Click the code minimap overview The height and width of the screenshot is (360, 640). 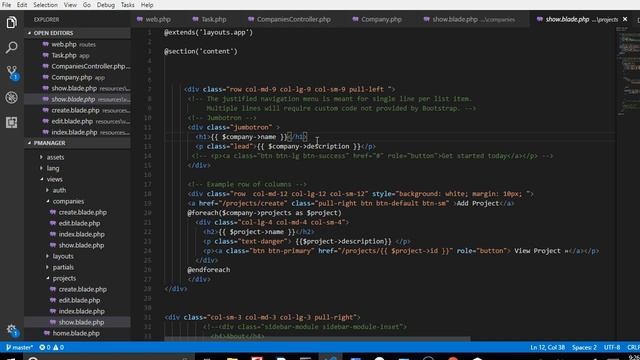click(627, 71)
